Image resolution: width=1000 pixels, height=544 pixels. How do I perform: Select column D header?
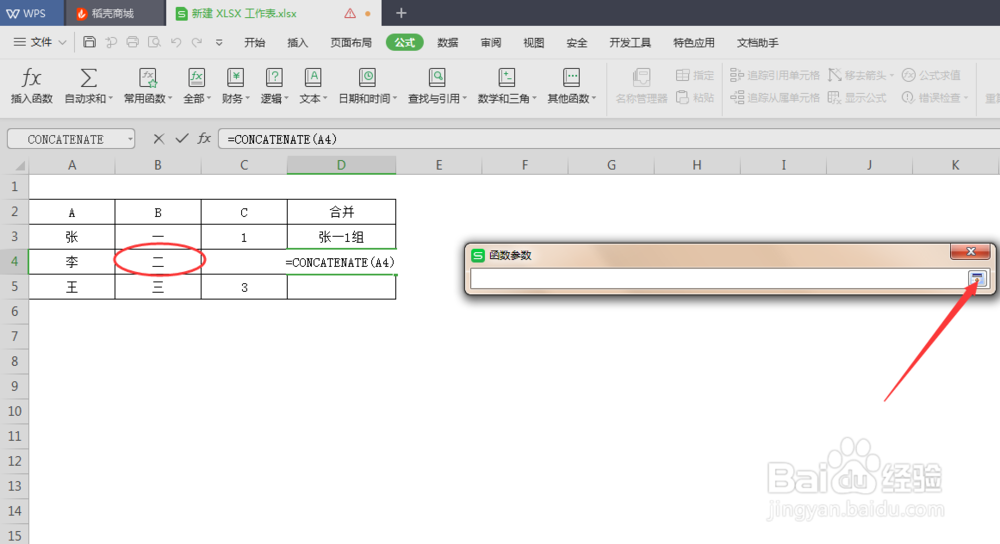[x=341, y=165]
